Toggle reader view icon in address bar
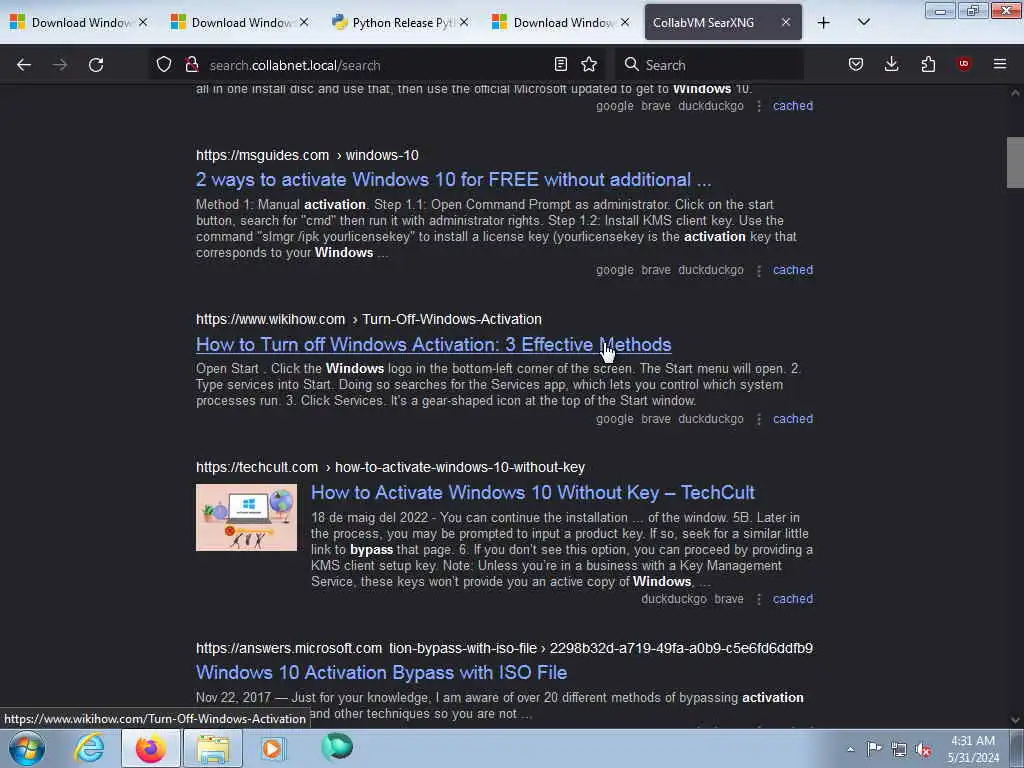This screenshot has height=768, width=1024. tap(560, 64)
